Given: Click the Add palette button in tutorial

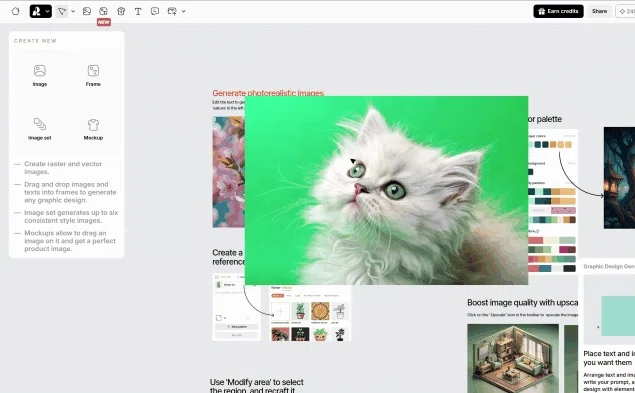Looking at the screenshot, I should [237, 327].
